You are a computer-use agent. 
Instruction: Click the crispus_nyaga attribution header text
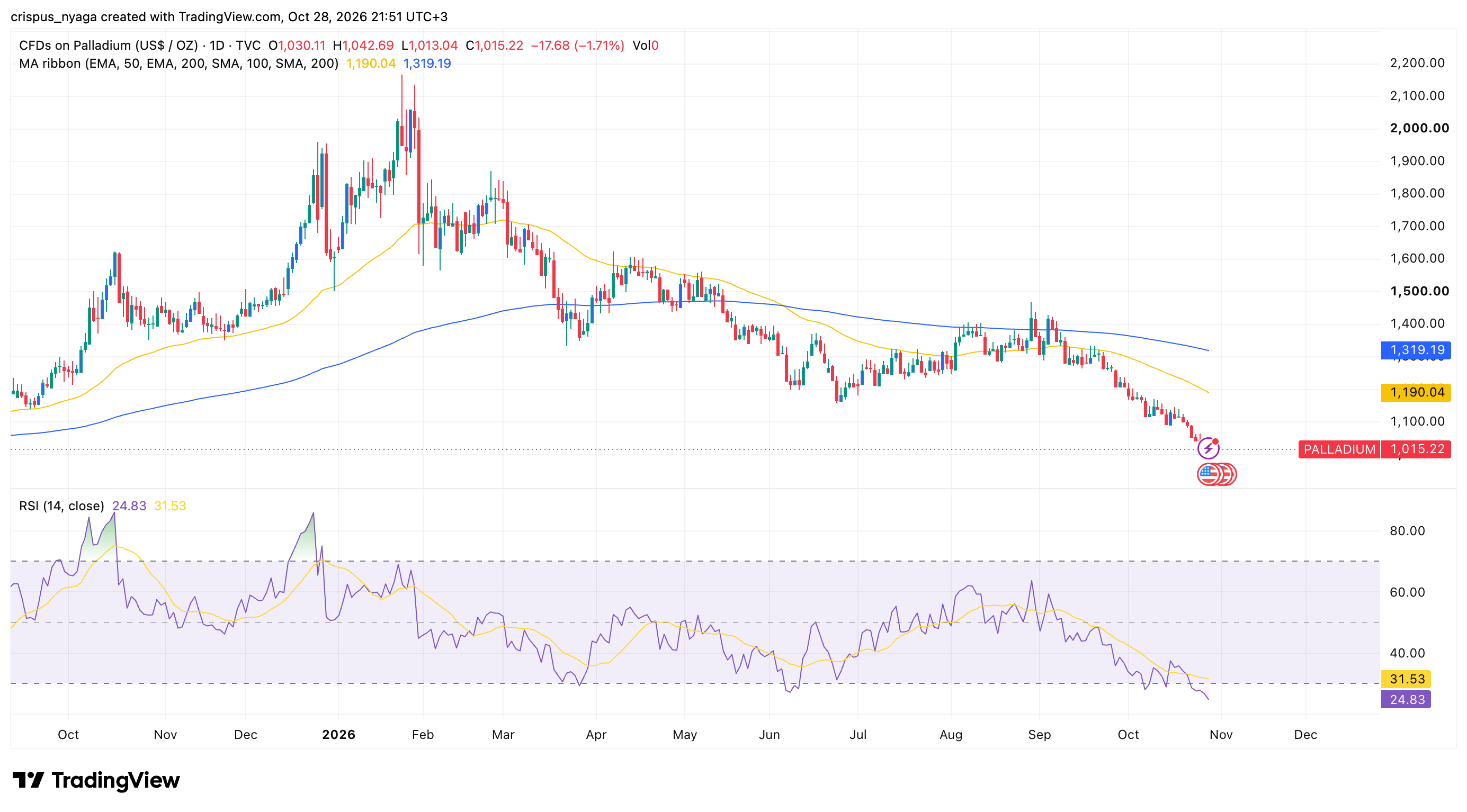(229, 16)
